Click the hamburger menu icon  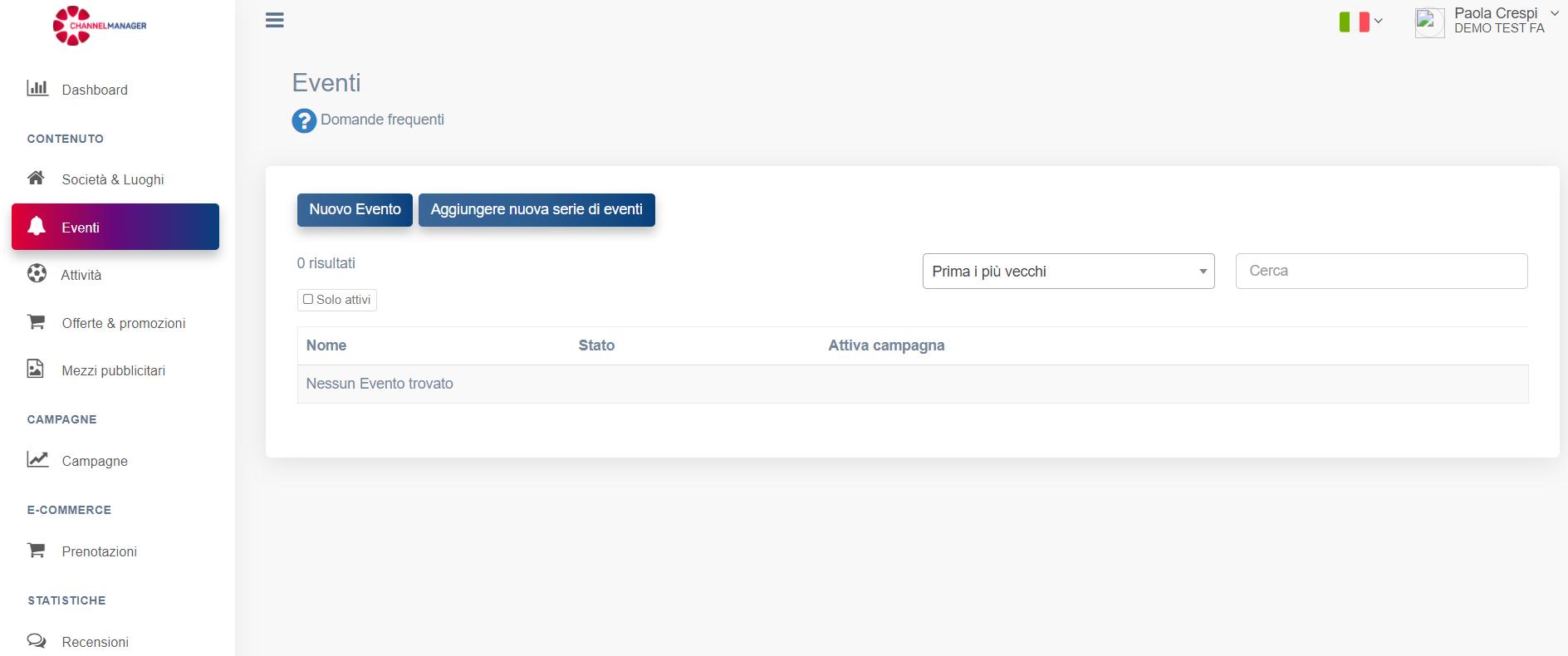275,21
